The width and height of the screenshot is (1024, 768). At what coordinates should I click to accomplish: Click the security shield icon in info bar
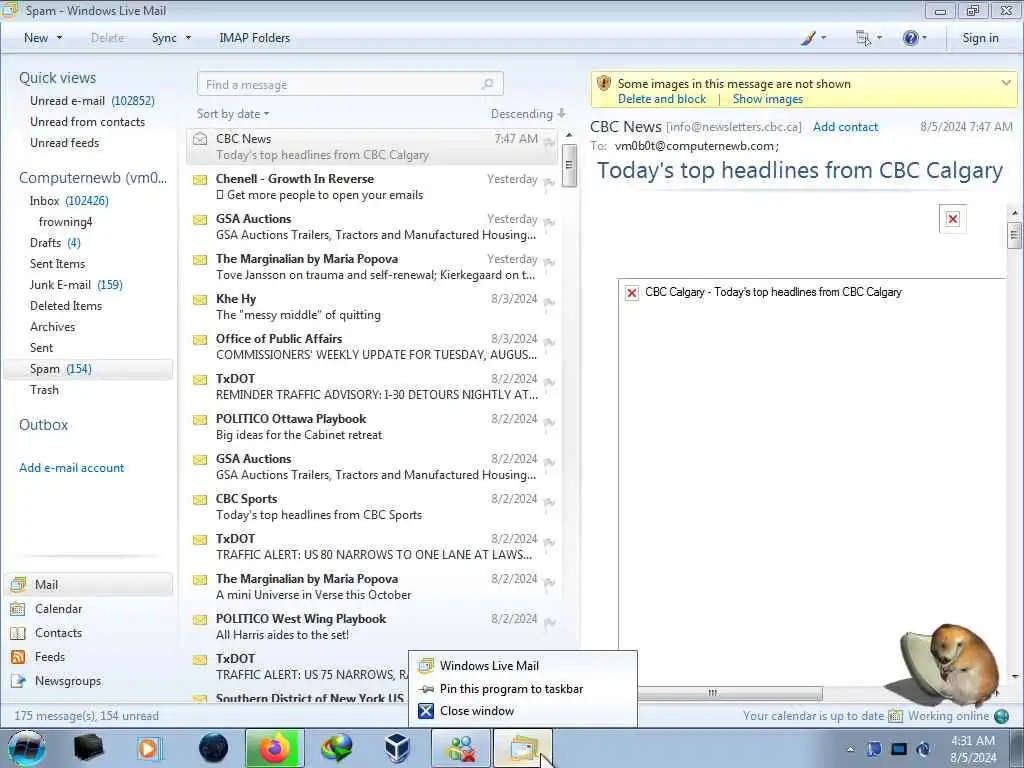604,83
